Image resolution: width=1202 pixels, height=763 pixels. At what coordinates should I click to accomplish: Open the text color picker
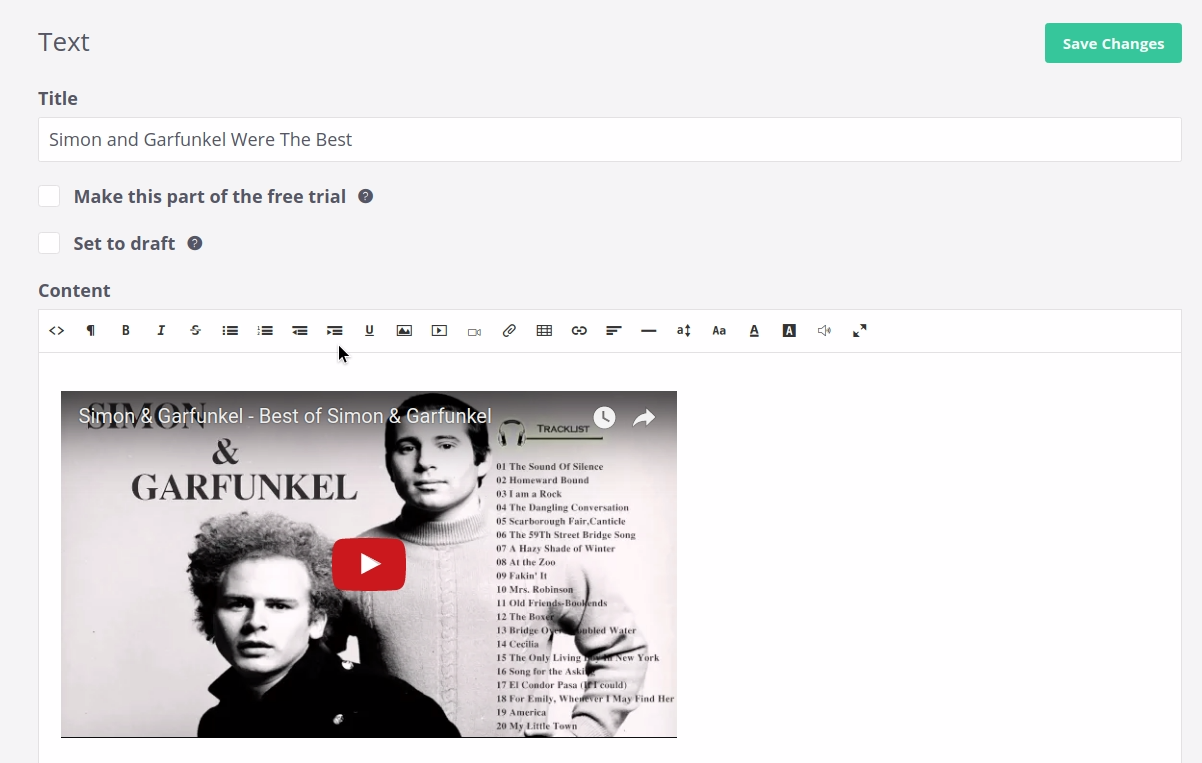(754, 331)
